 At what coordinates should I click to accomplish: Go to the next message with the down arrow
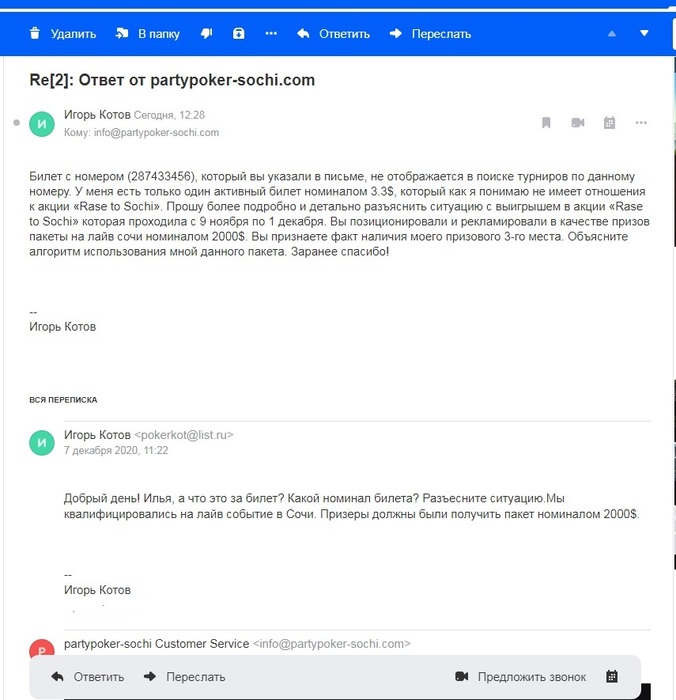pyautogui.click(x=644, y=33)
